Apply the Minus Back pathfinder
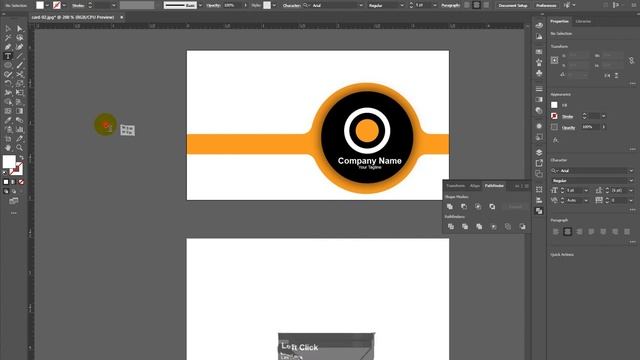 pos(522,227)
